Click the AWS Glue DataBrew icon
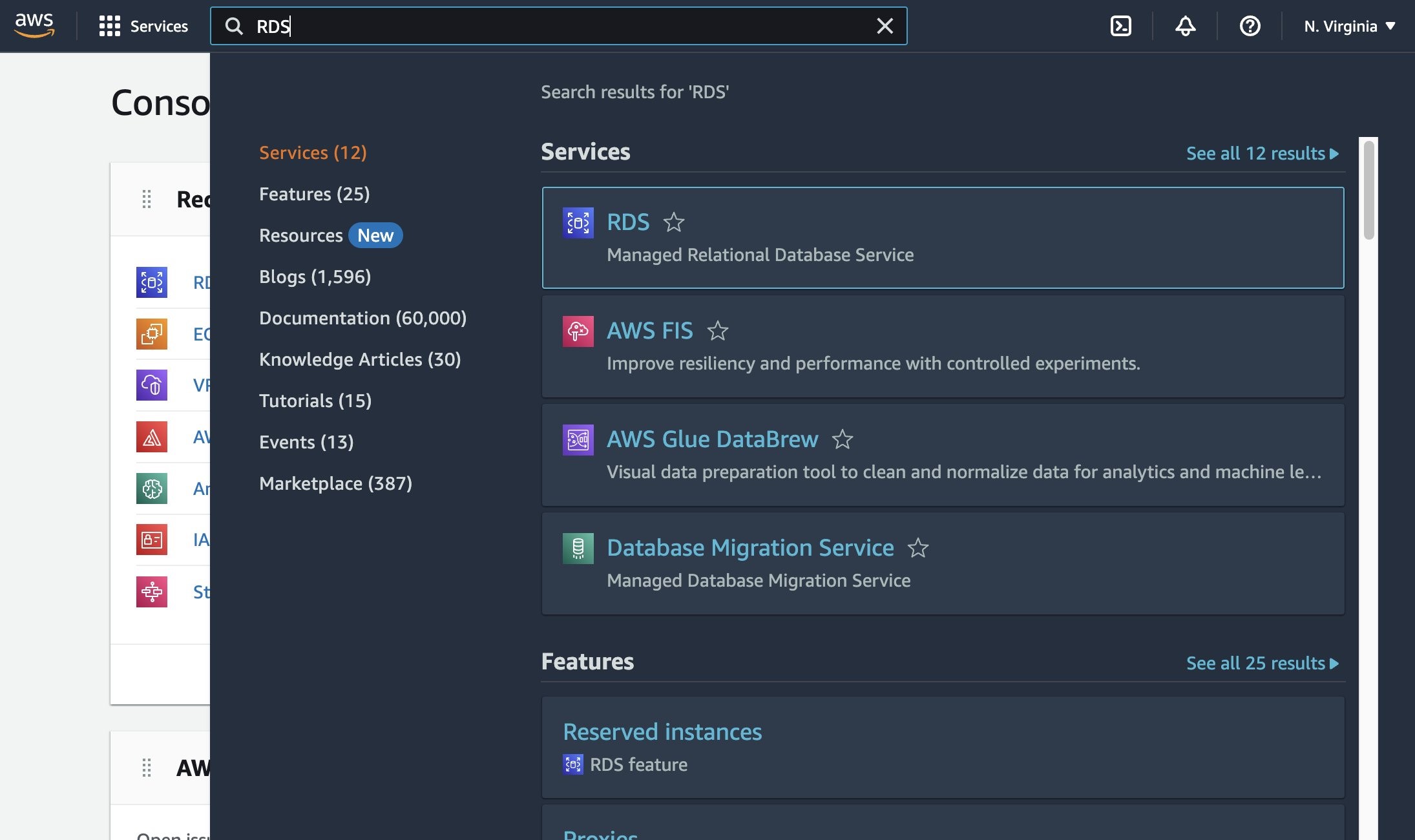 pyautogui.click(x=577, y=438)
